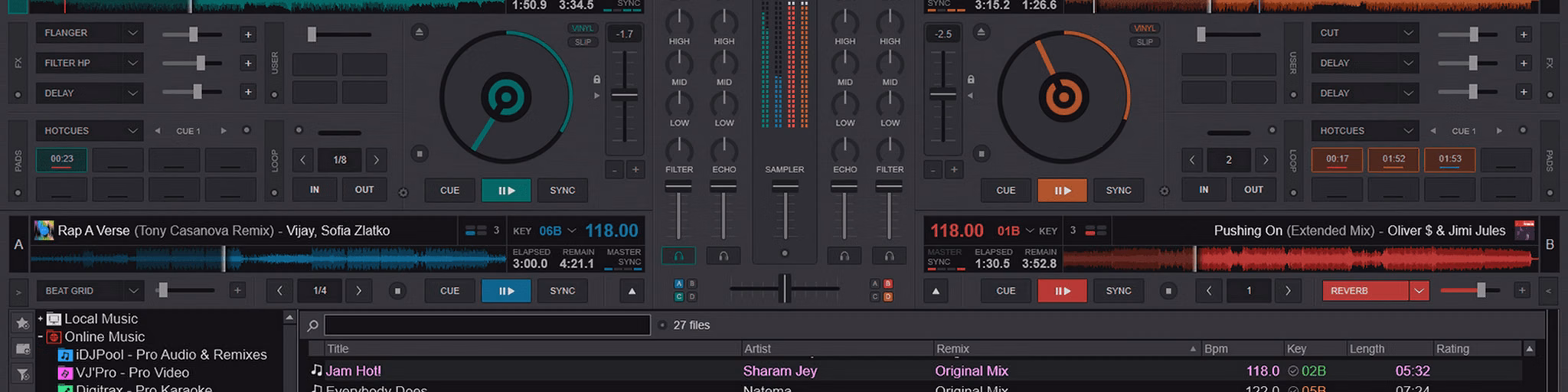This screenshot has width=1568, height=392.
Task: Expand the Local Music tree node
Action: click(x=41, y=318)
